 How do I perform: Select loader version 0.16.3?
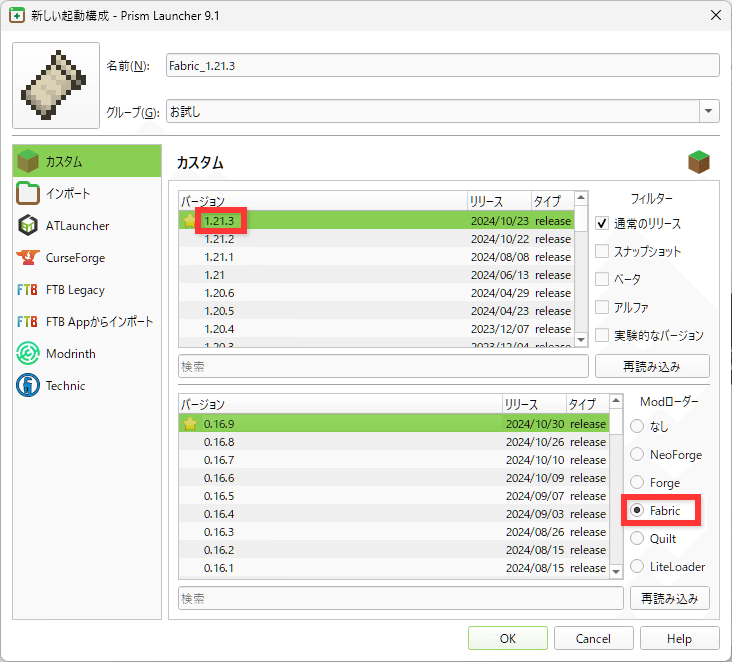coord(394,532)
